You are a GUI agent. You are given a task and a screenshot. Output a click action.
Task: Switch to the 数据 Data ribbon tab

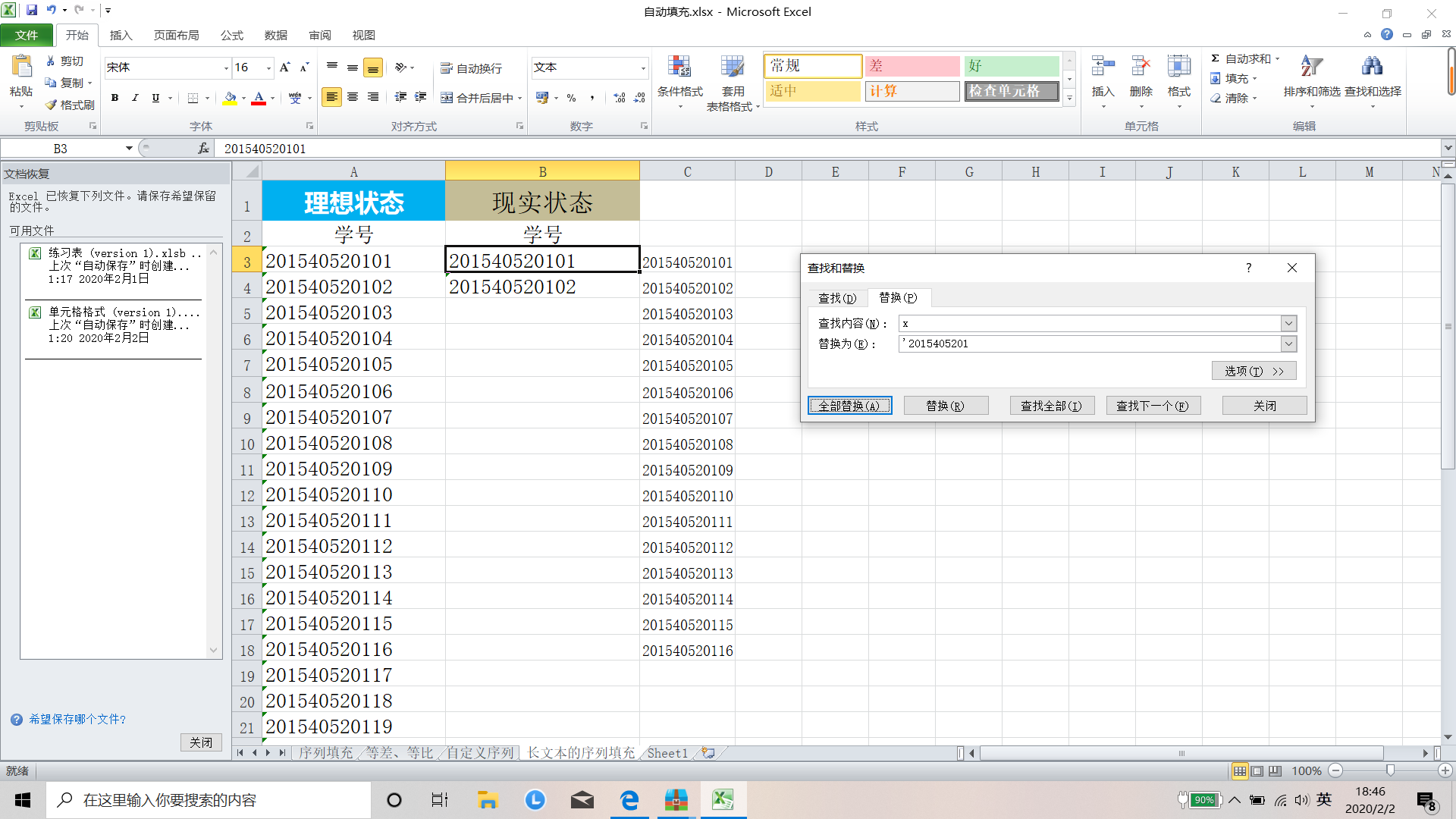[276, 35]
